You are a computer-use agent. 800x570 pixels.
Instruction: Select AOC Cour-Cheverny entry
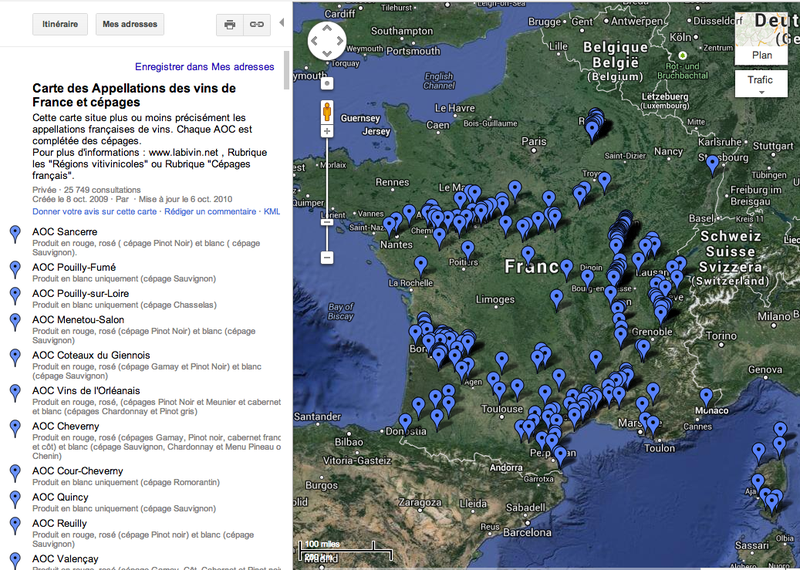(78, 471)
